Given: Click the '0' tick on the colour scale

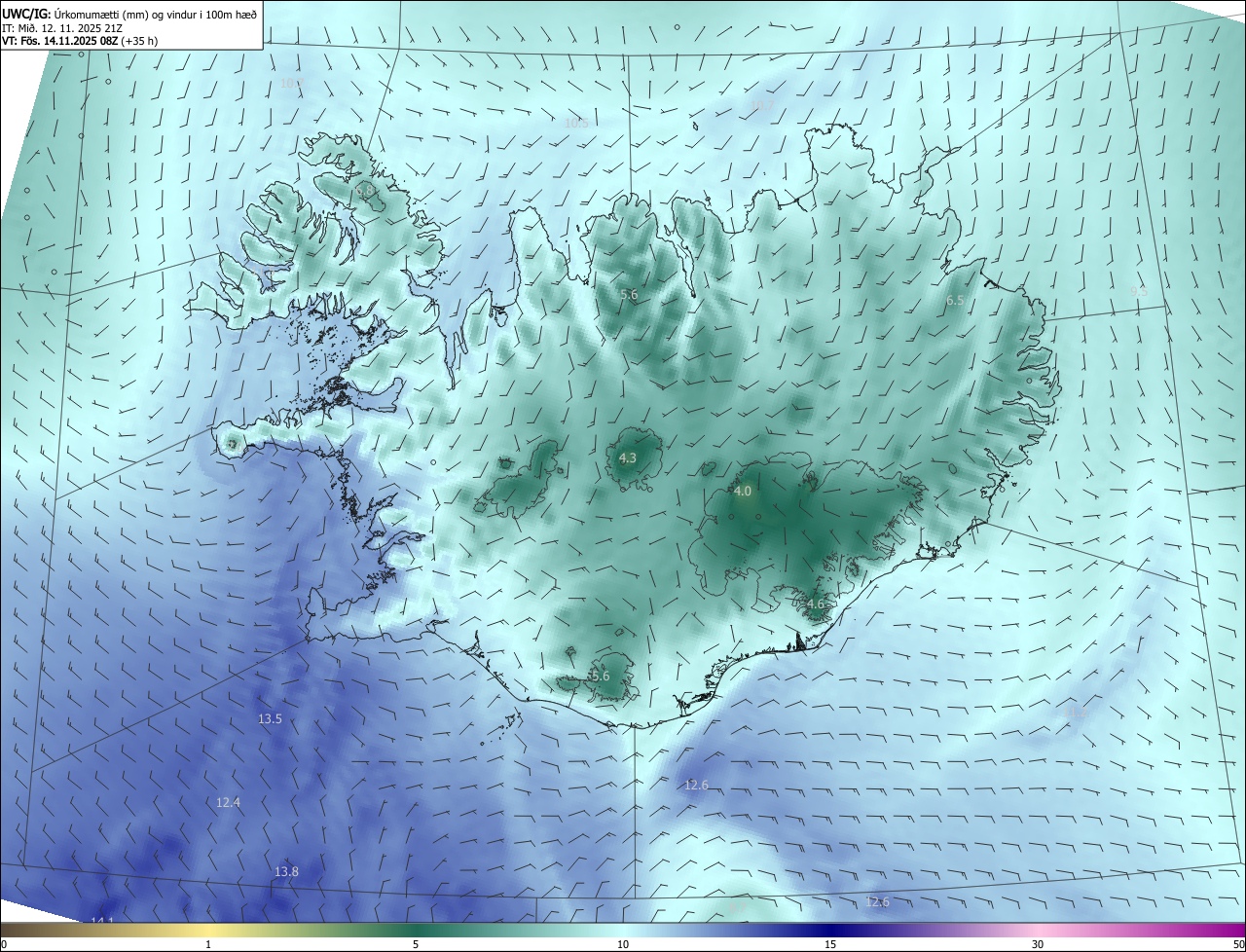Looking at the screenshot, I should [x=4, y=944].
